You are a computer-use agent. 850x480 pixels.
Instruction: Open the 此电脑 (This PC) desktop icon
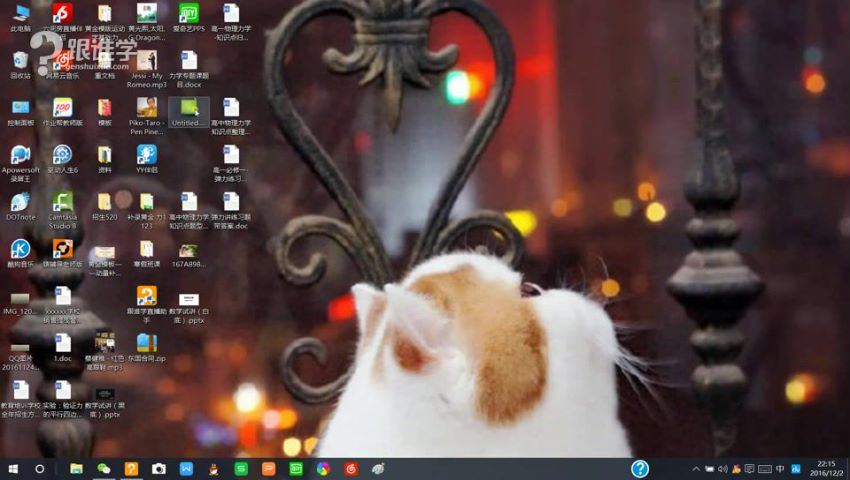click(21, 17)
